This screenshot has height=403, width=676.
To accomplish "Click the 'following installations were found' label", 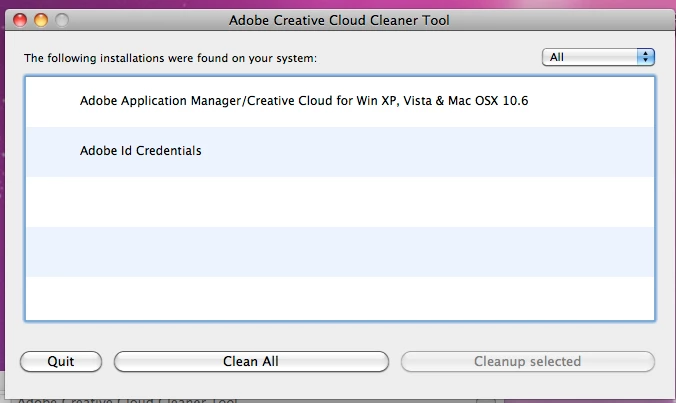I will click(x=170, y=58).
